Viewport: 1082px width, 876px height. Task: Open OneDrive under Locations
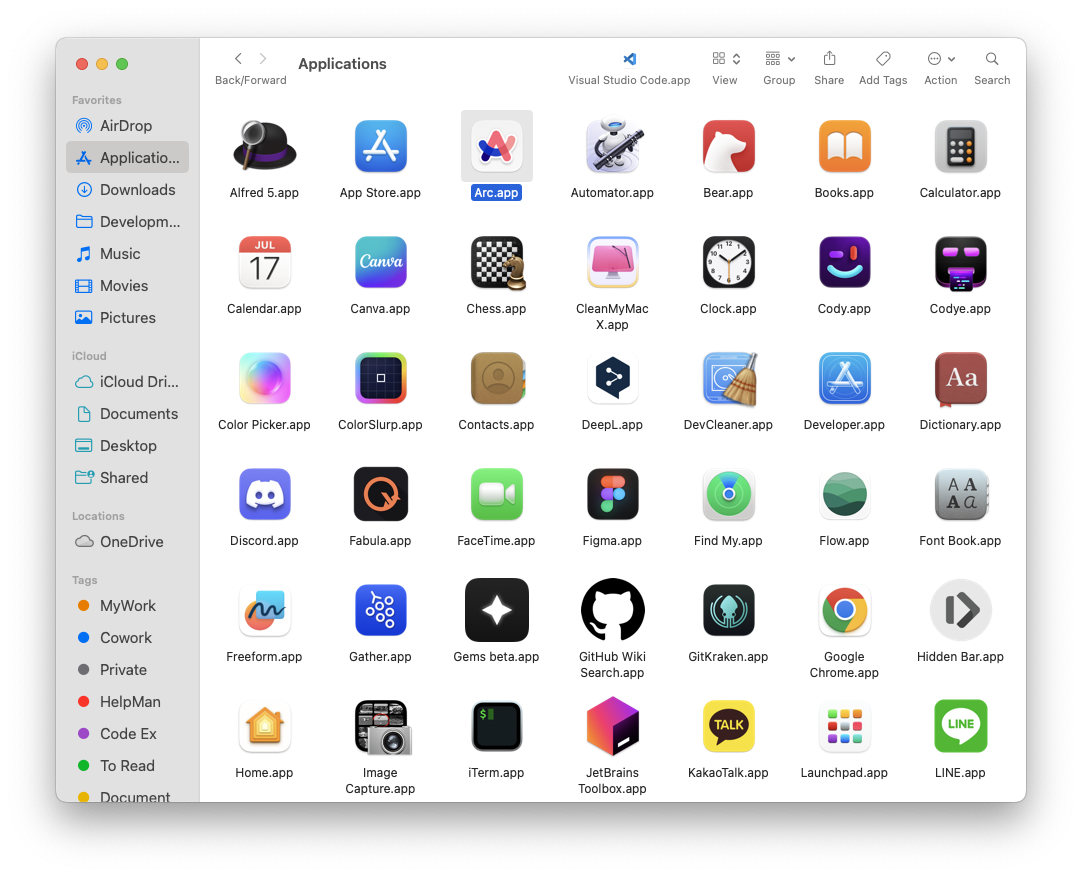pyautogui.click(x=128, y=542)
